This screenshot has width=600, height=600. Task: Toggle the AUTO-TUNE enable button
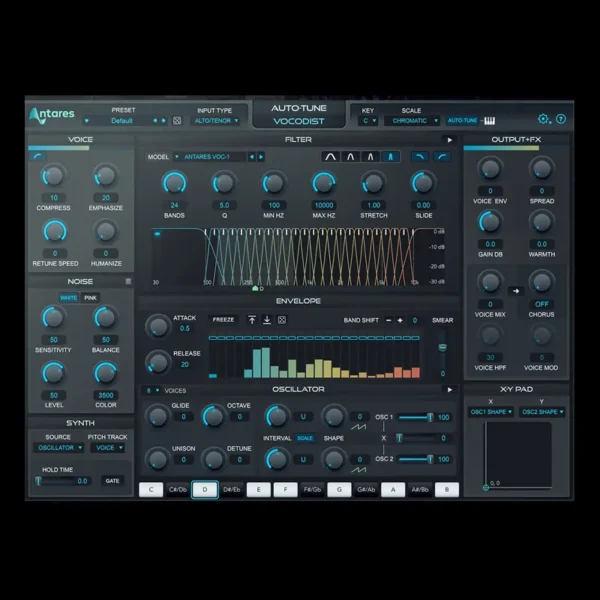pyautogui.click(x=462, y=121)
